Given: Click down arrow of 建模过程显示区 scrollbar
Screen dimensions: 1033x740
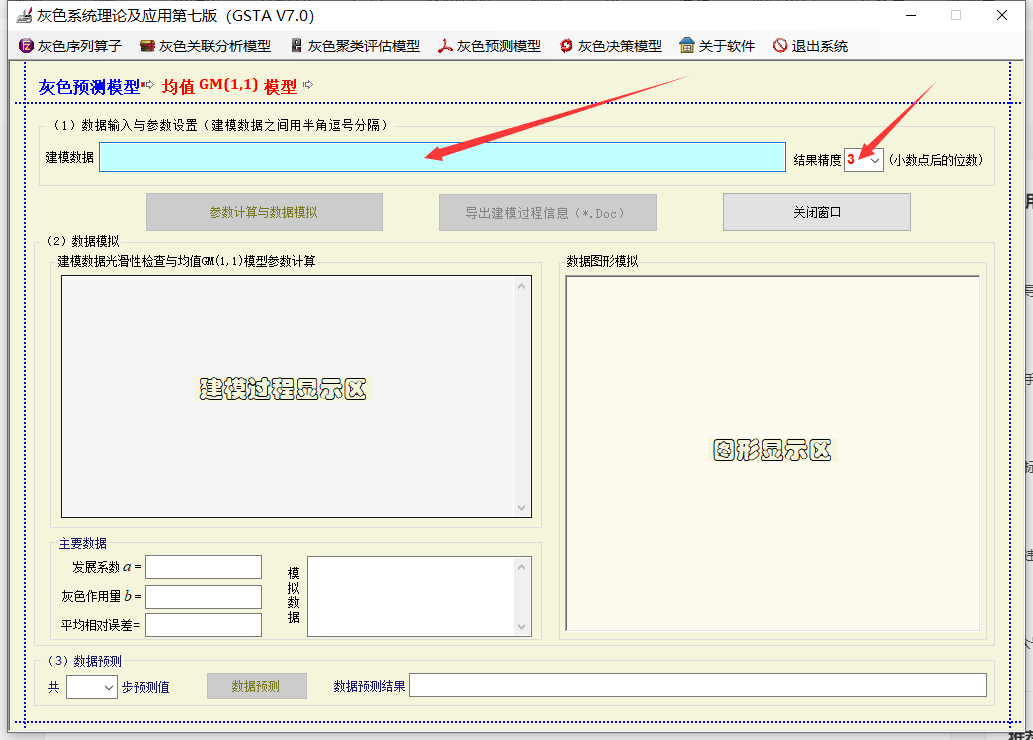Looking at the screenshot, I should click(522, 507).
